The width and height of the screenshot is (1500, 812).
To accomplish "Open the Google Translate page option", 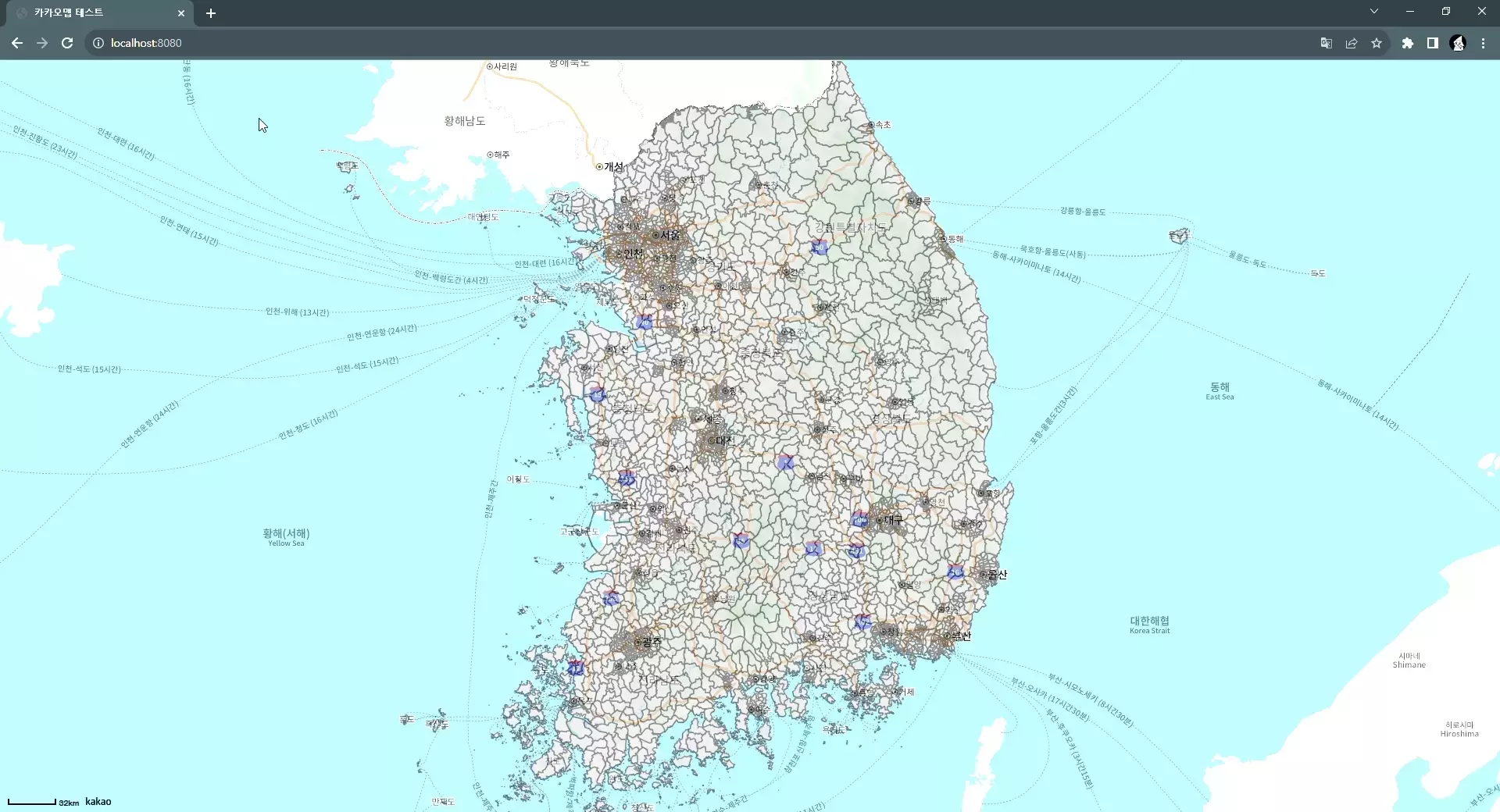I will click(x=1326, y=43).
